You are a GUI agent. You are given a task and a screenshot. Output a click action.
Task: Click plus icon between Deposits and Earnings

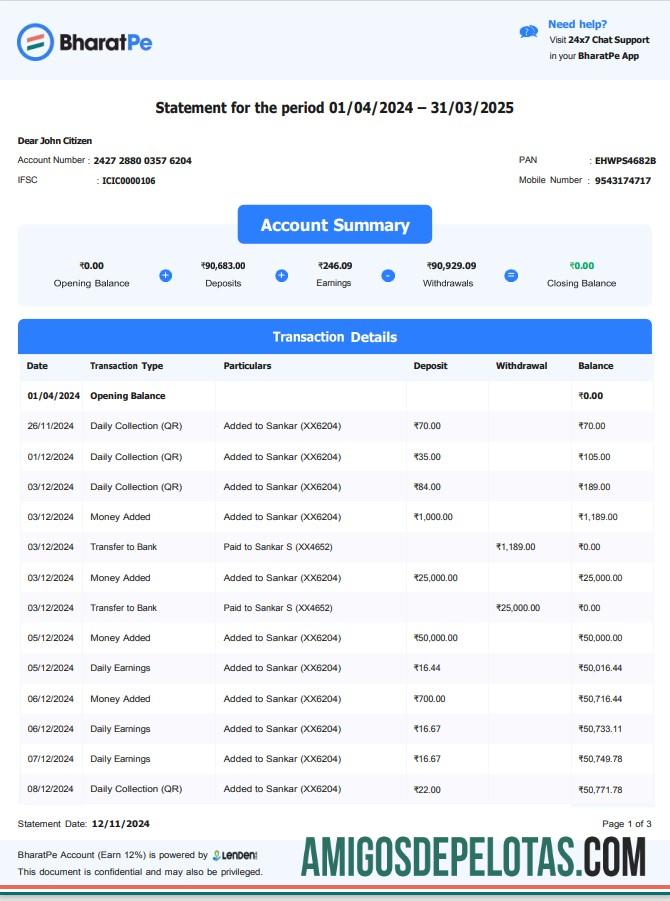pos(282,275)
